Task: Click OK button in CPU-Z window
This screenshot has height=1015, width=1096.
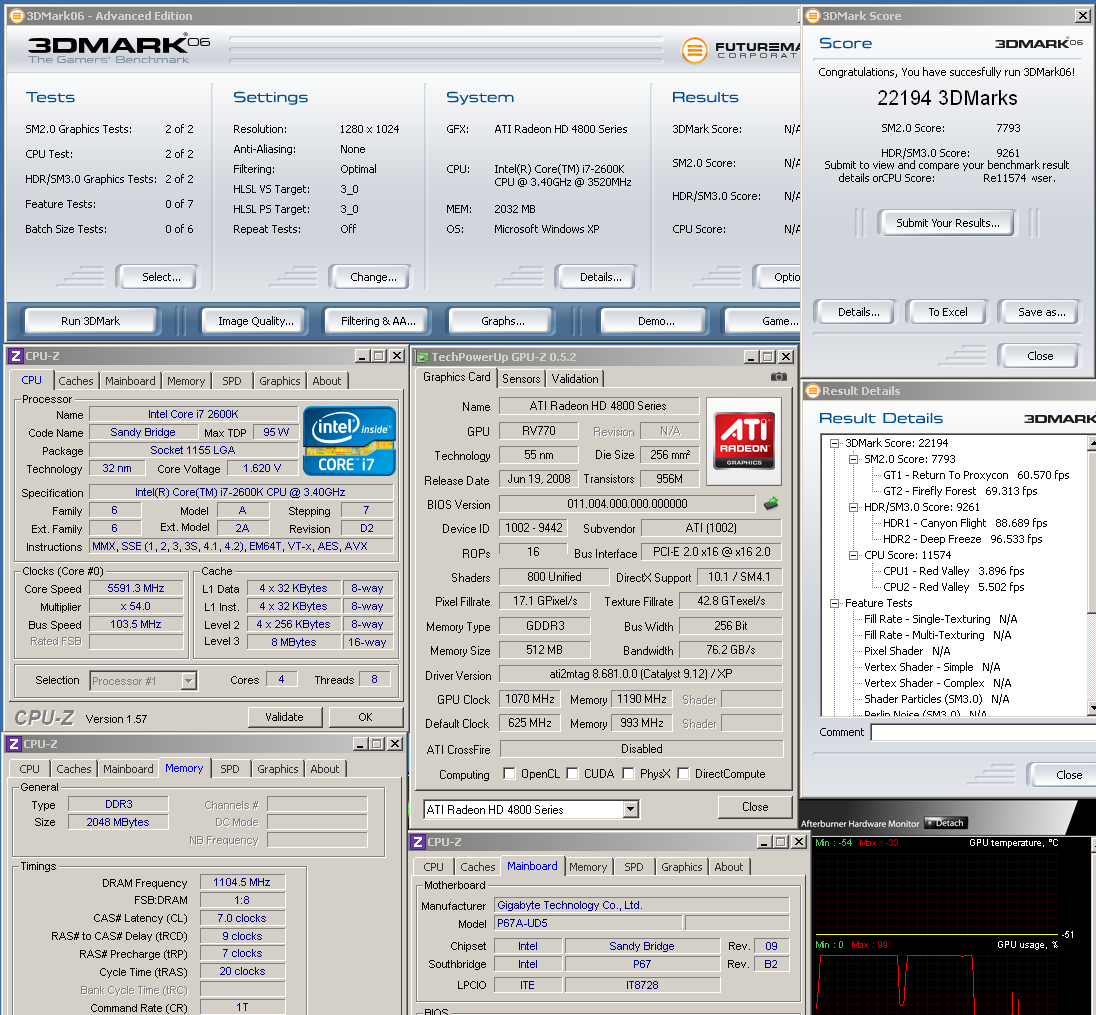Action: click(366, 717)
